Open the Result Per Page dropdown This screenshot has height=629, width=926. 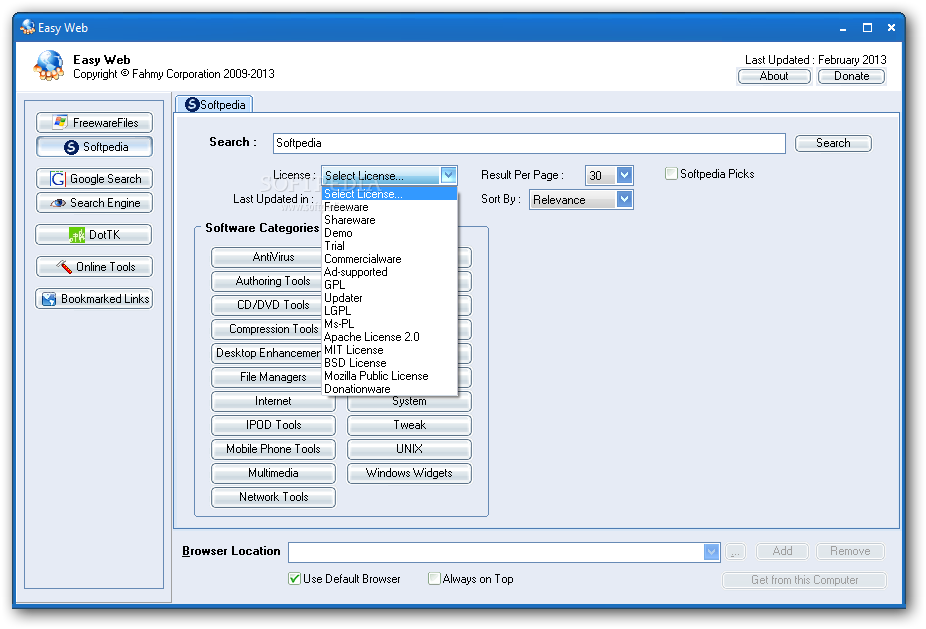point(624,175)
